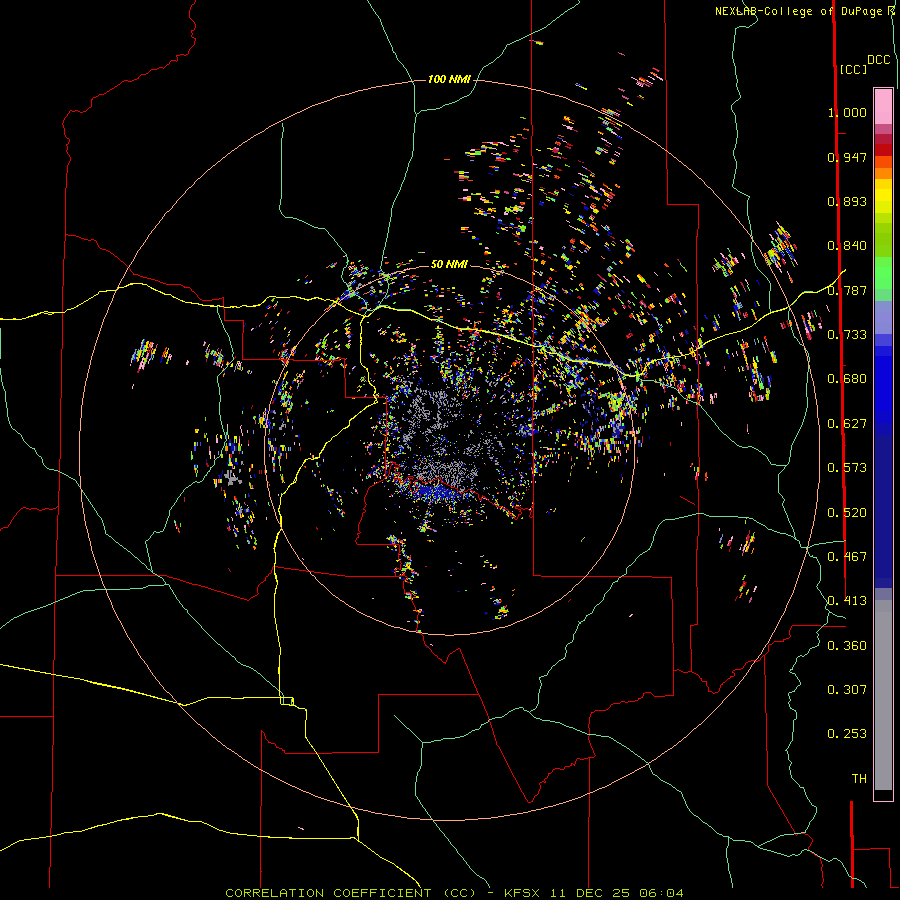The width and height of the screenshot is (900, 900).
Task: Click the bright green color bar segment
Action: 883,273
